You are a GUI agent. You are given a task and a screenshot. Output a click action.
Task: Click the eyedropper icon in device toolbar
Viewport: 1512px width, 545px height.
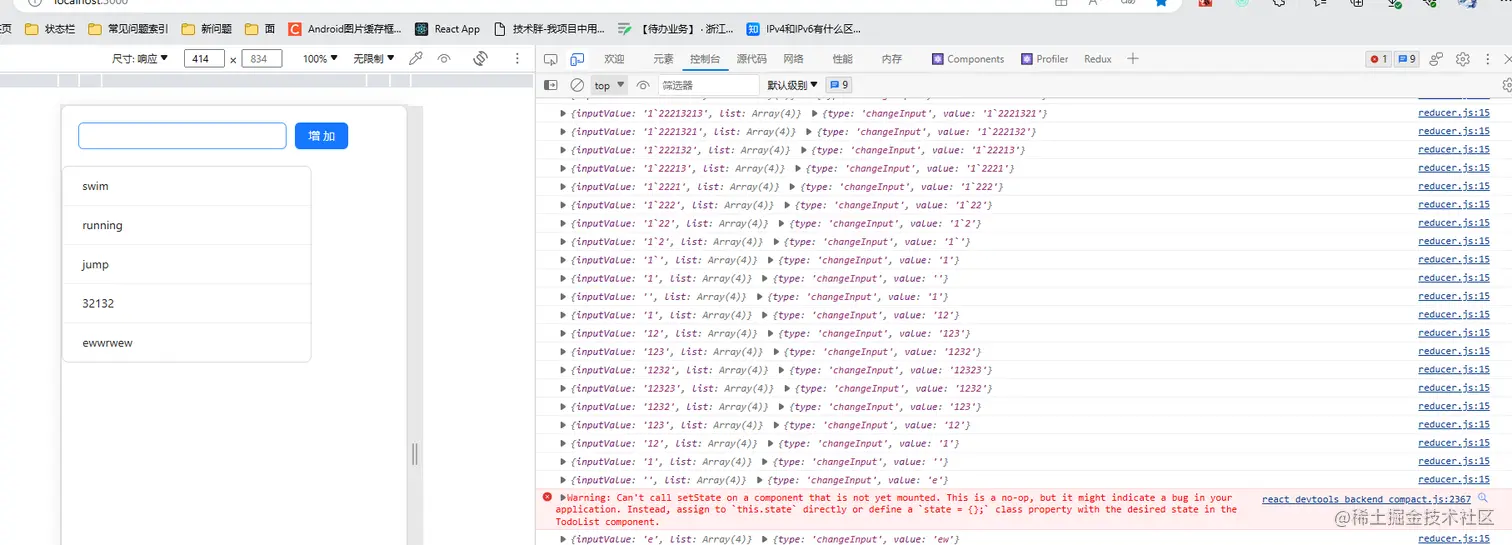tap(416, 59)
